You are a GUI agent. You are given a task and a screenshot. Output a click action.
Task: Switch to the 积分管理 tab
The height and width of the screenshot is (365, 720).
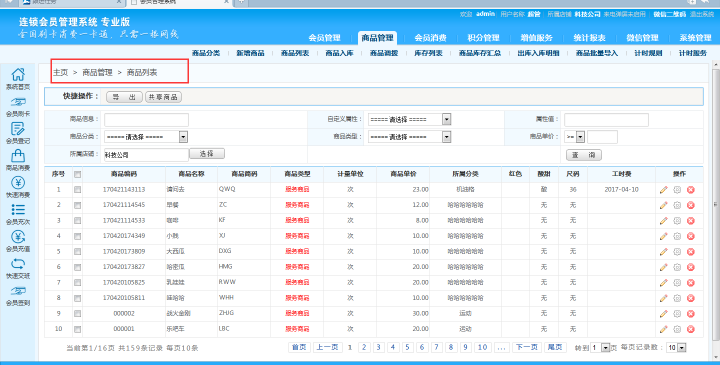pyautogui.click(x=483, y=38)
